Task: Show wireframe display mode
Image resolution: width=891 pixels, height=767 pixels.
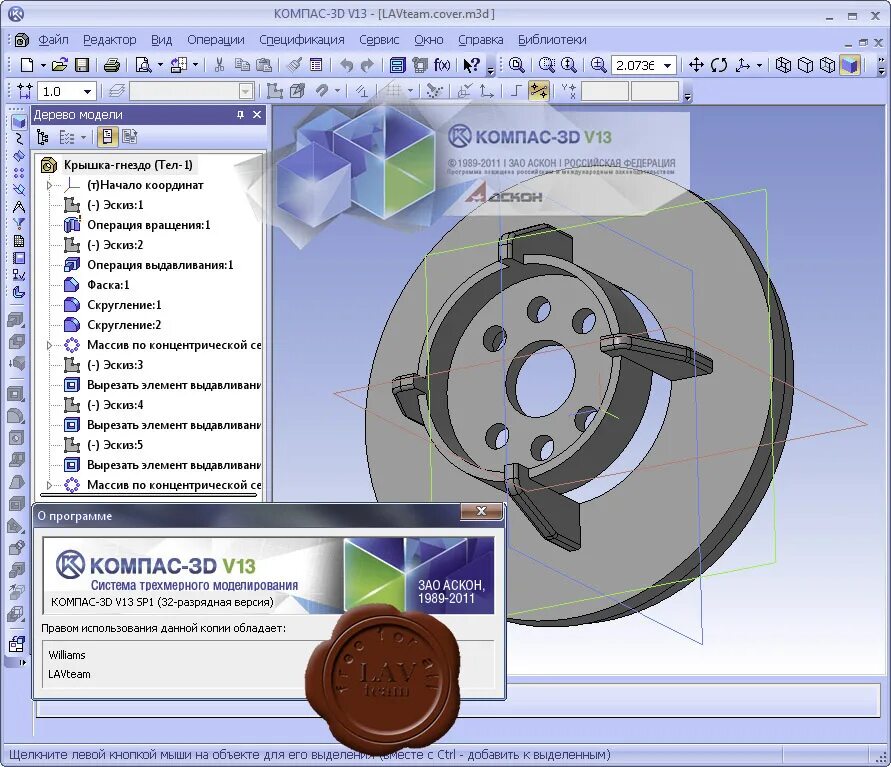Action: tap(783, 65)
